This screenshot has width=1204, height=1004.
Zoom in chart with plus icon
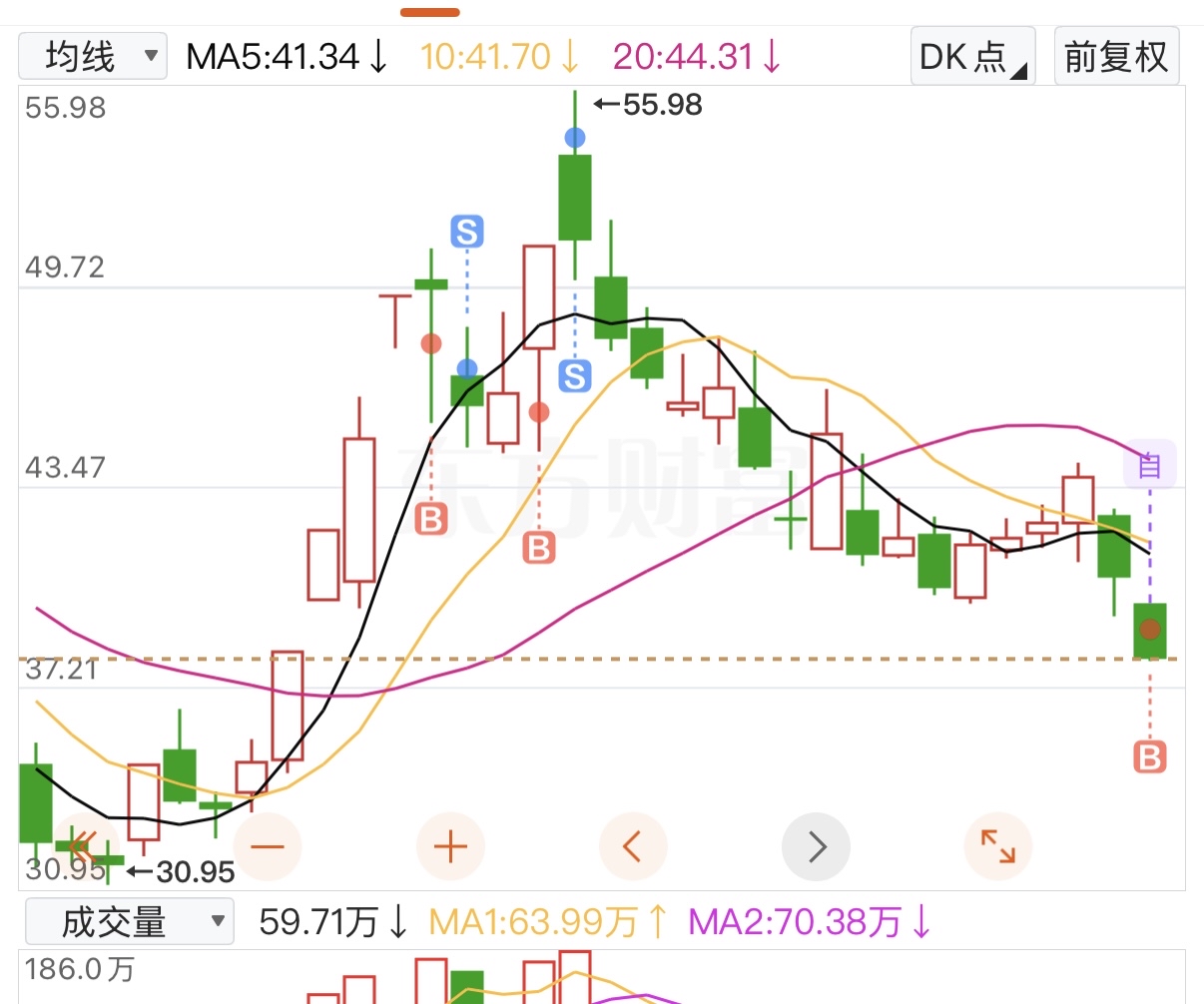click(x=450, y=847)
